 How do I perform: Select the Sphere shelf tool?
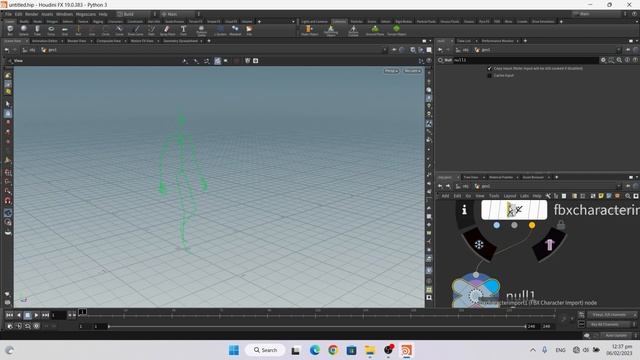(24, 30)
